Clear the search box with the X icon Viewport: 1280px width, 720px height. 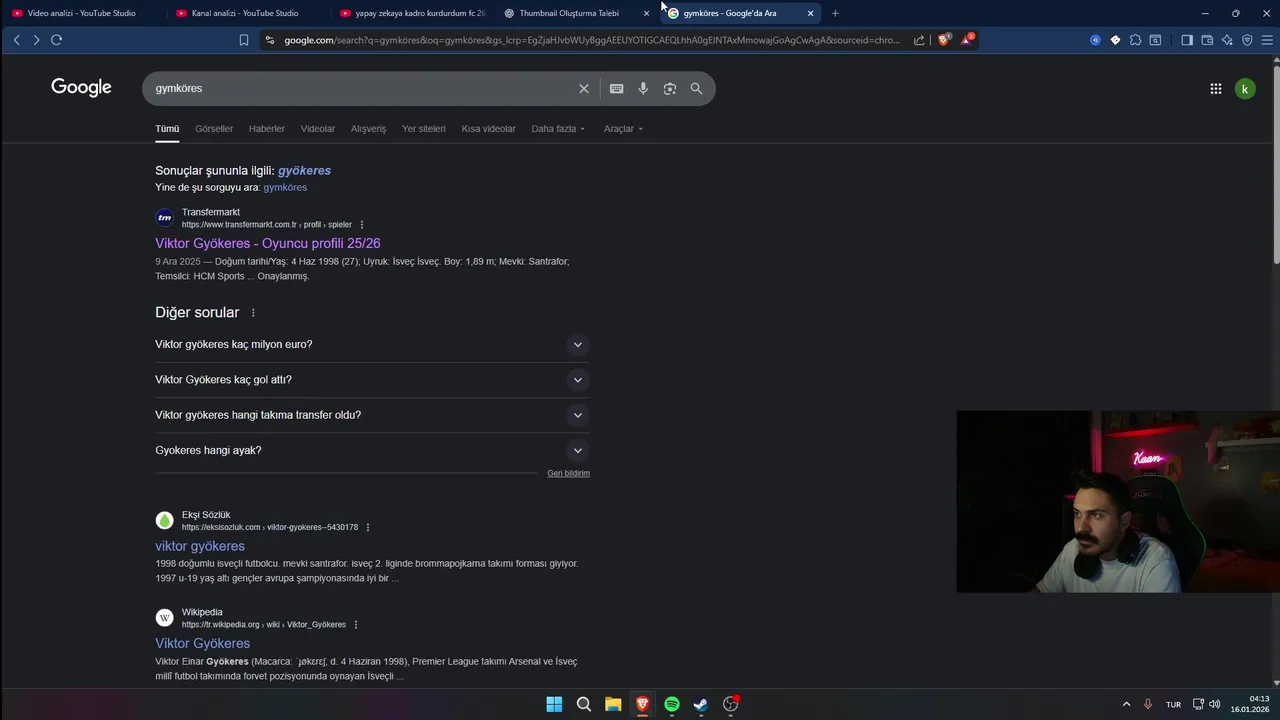584,89
